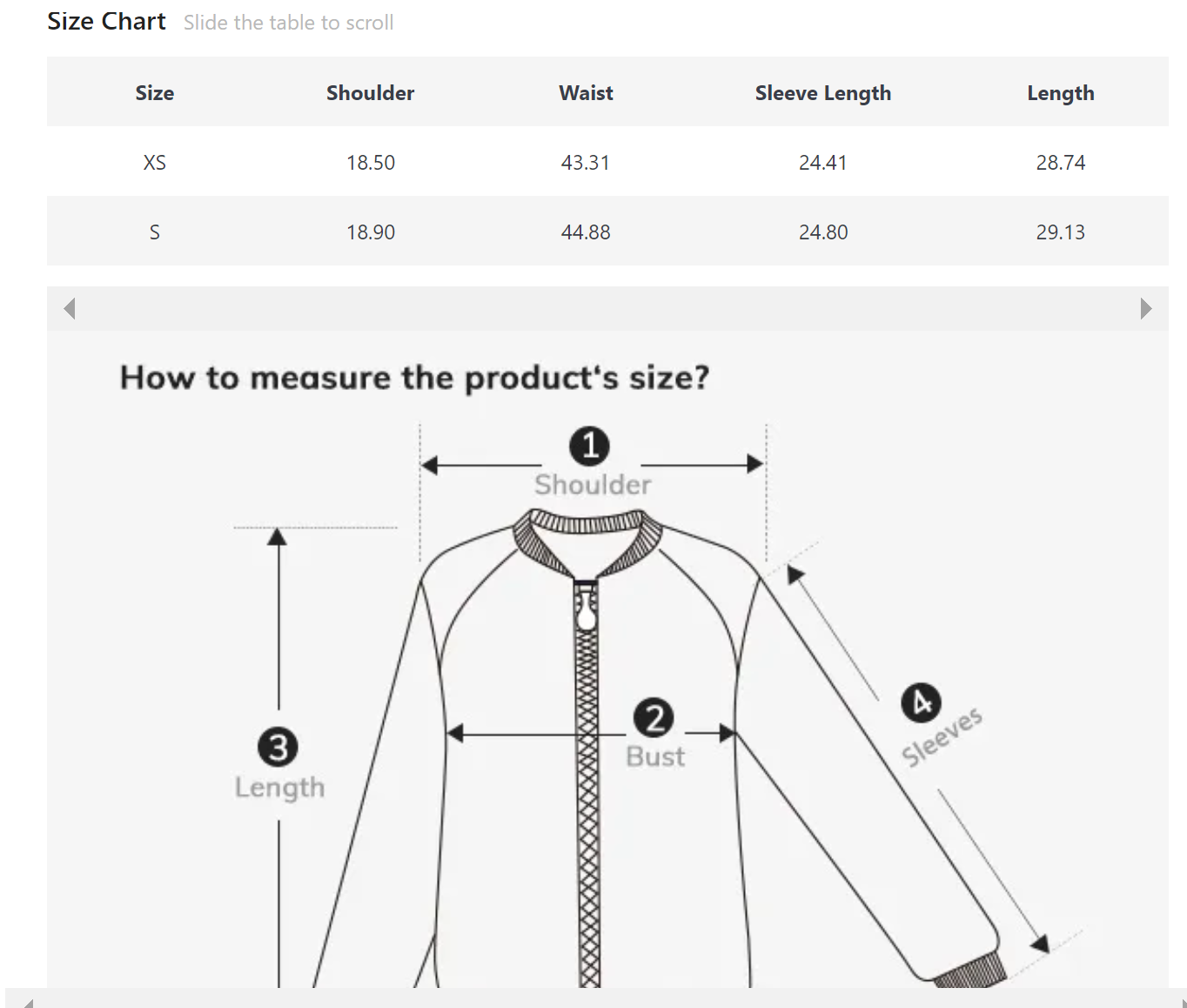Select the Shoulder column header
Screen dimensions: 1187x1008
tap(370, 93)
